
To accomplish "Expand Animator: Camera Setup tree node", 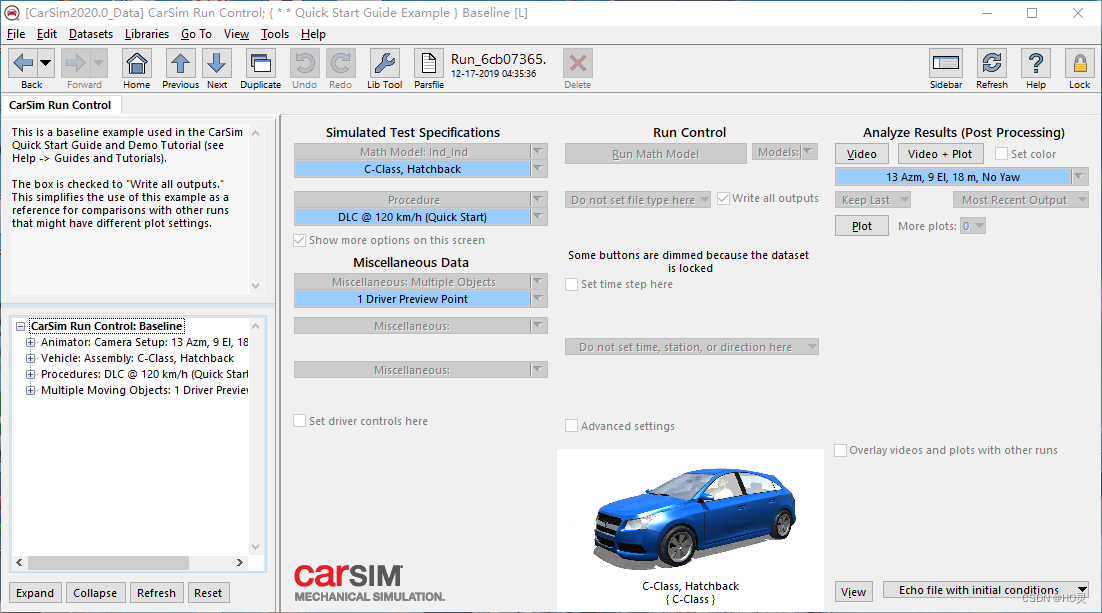I will [x=30, y=342].
